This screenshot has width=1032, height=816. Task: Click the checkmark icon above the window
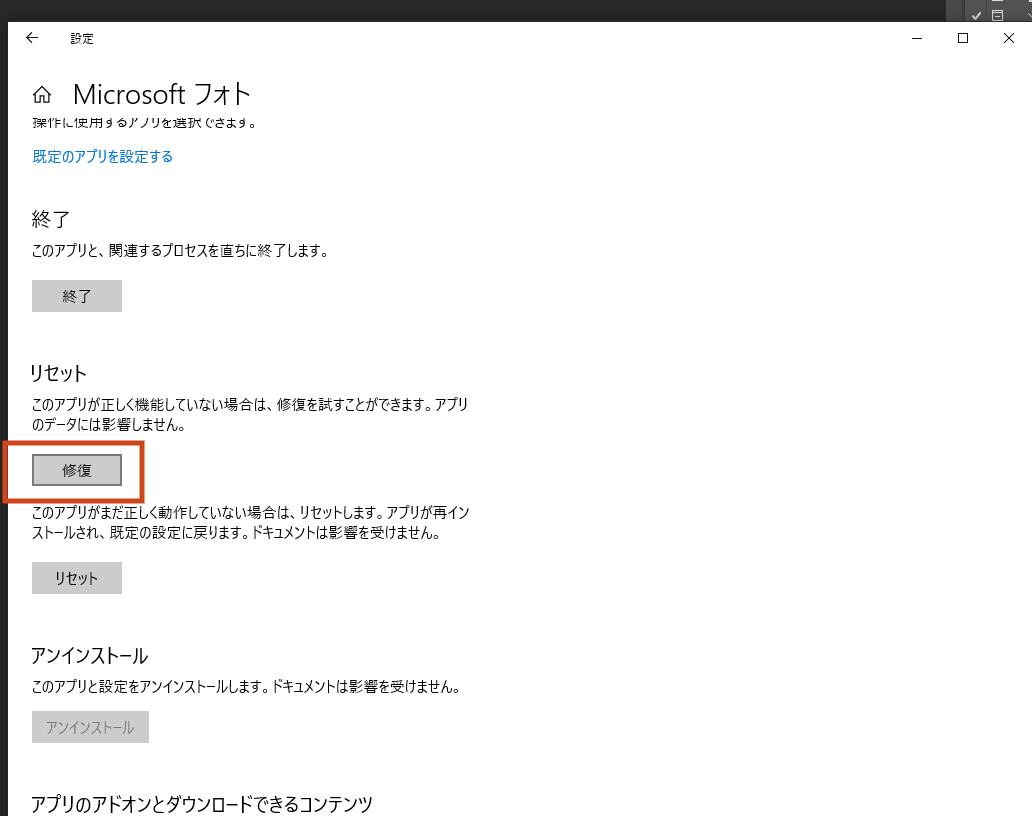[x=976, y=15]
